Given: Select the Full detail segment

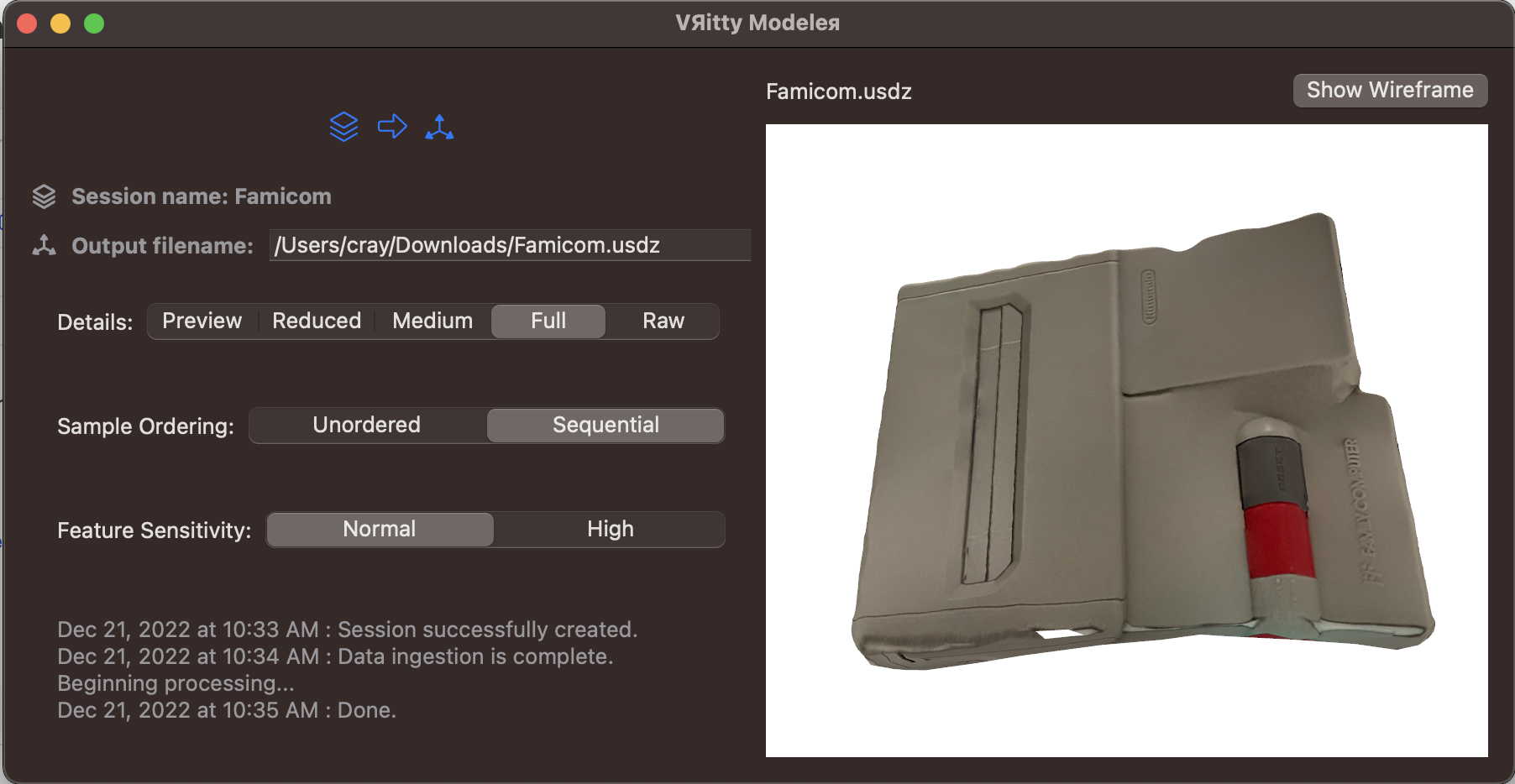Looking at the screenshot, I should pyautogui.click(x=548, y=321).
